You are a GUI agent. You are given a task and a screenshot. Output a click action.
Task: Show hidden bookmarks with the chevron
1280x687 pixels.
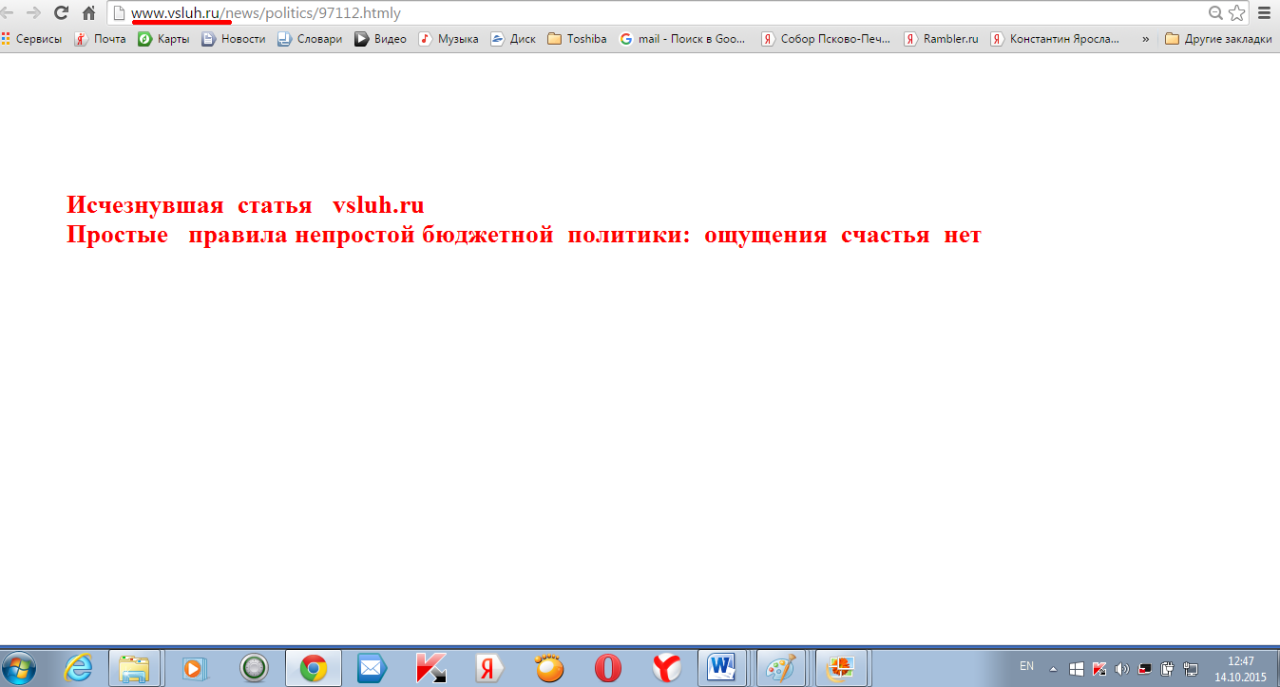pos(1145,39)
